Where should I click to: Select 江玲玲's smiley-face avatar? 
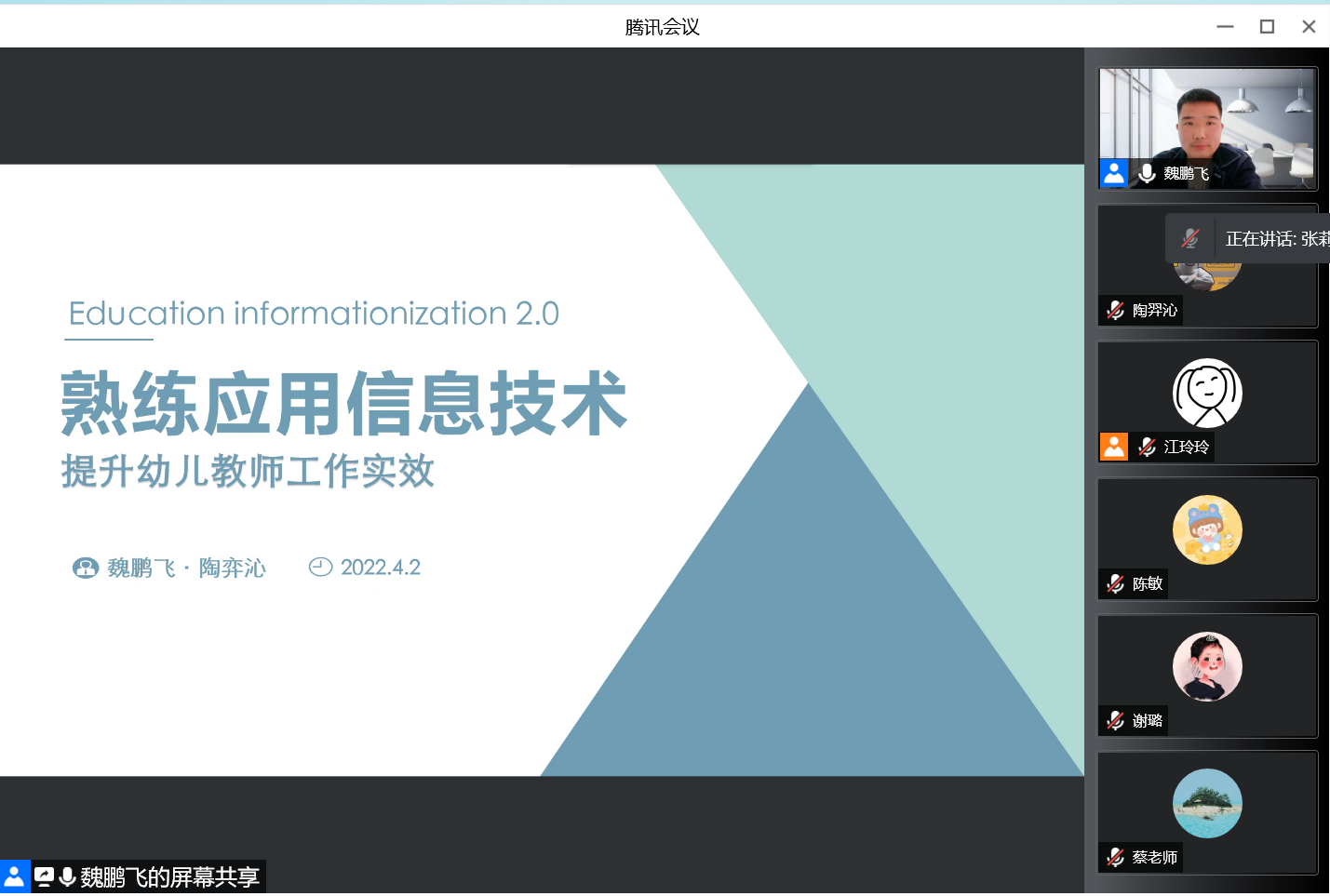point(1207,393)
